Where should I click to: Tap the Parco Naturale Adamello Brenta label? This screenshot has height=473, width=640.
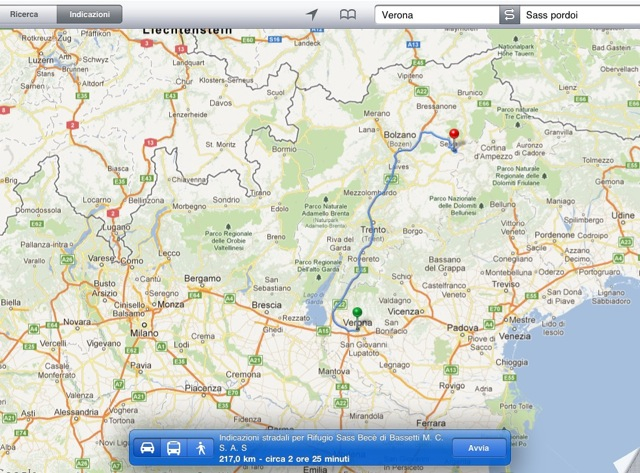click(x=326, y=210)
